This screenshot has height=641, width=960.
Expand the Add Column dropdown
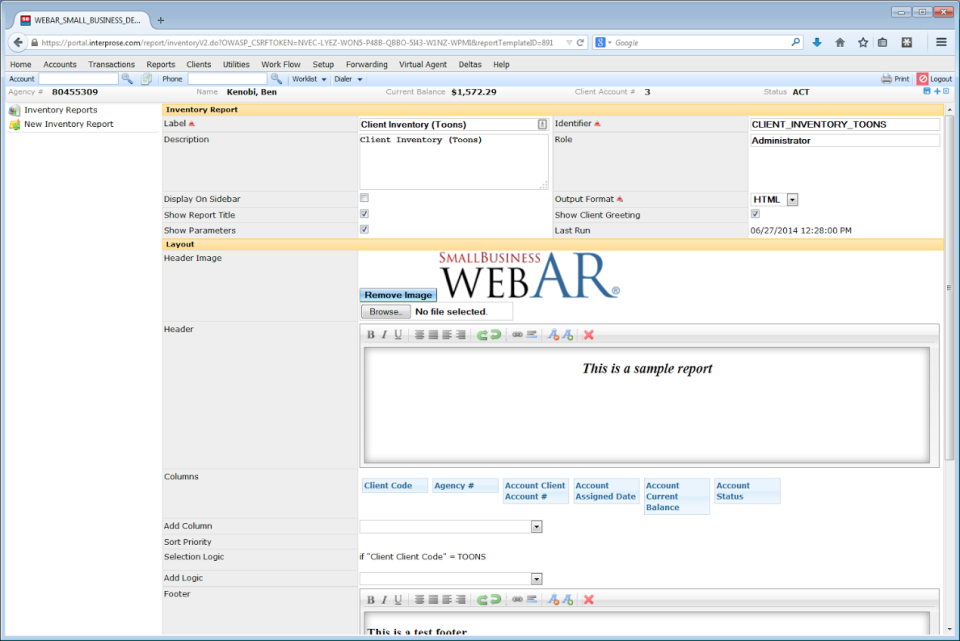coord(536,527)
